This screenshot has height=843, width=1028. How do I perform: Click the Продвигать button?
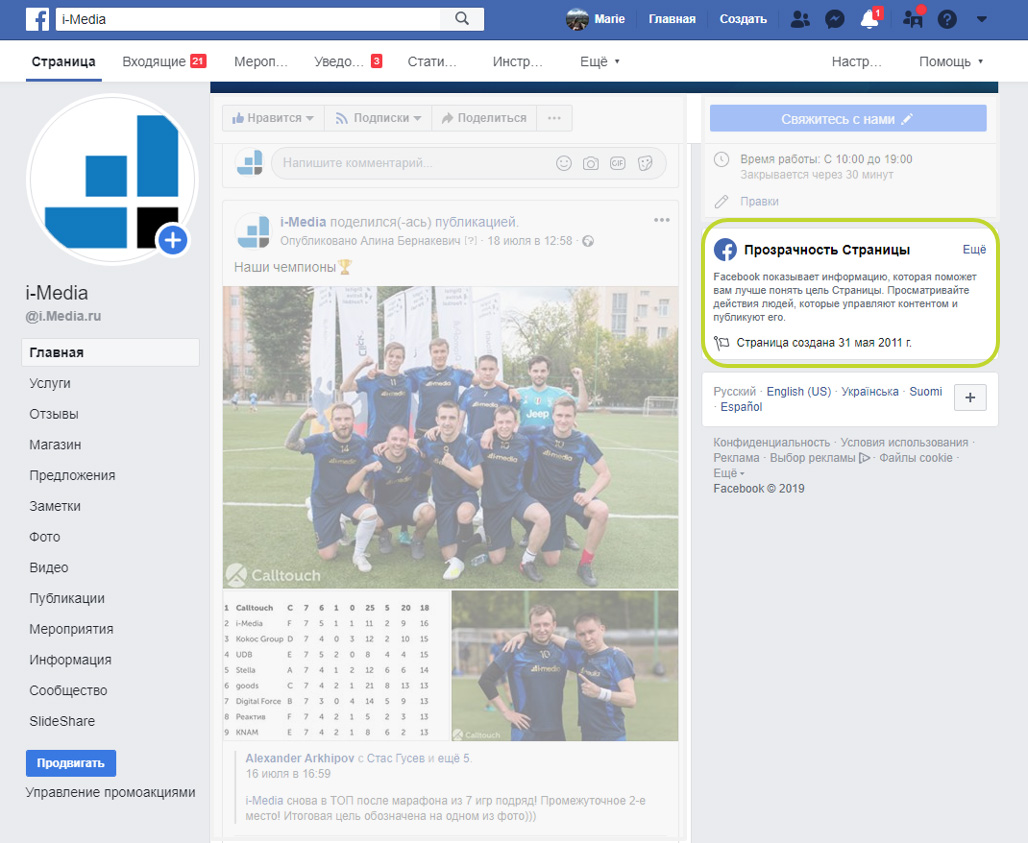(x=71, y=763)
